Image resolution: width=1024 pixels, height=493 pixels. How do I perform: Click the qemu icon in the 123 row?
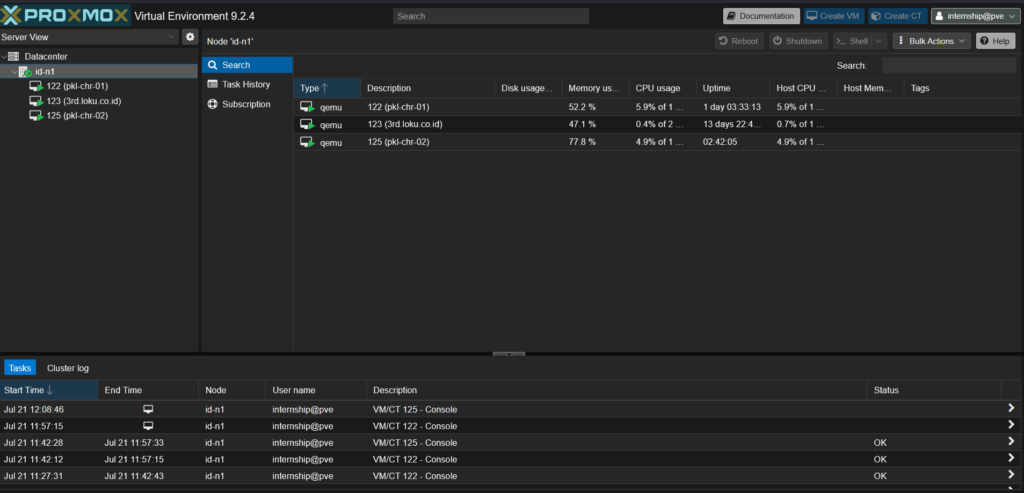click(x=307, y=124)
